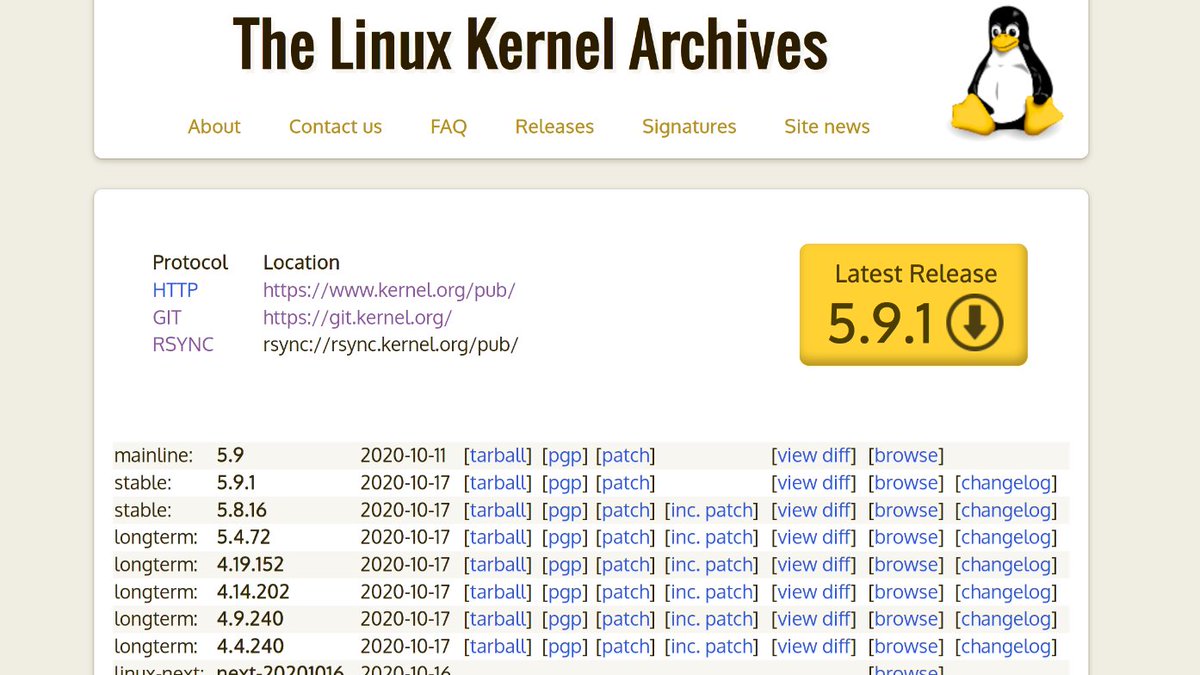Click the Tux penguin logo
The height and width of the screenshot is (675, 1200).
1006,70
